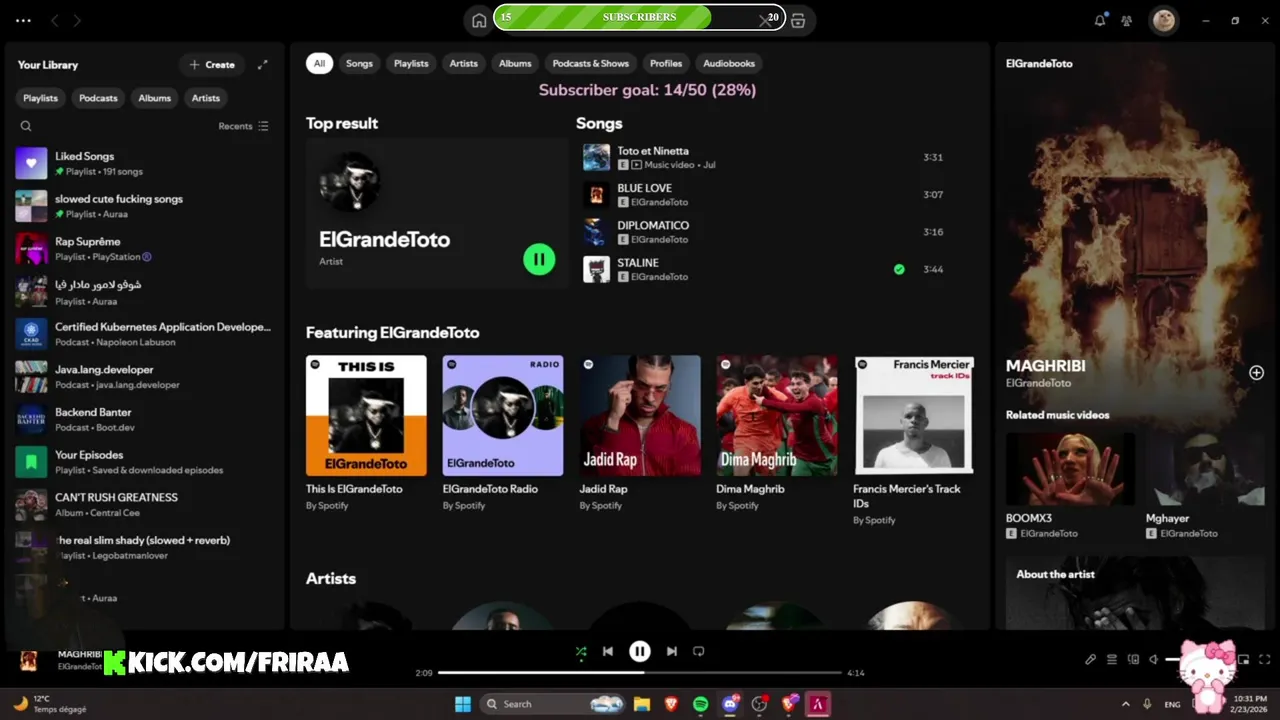Select the Playlists search filter tab
Viewport: 1280px width, 720px height.
411,63
